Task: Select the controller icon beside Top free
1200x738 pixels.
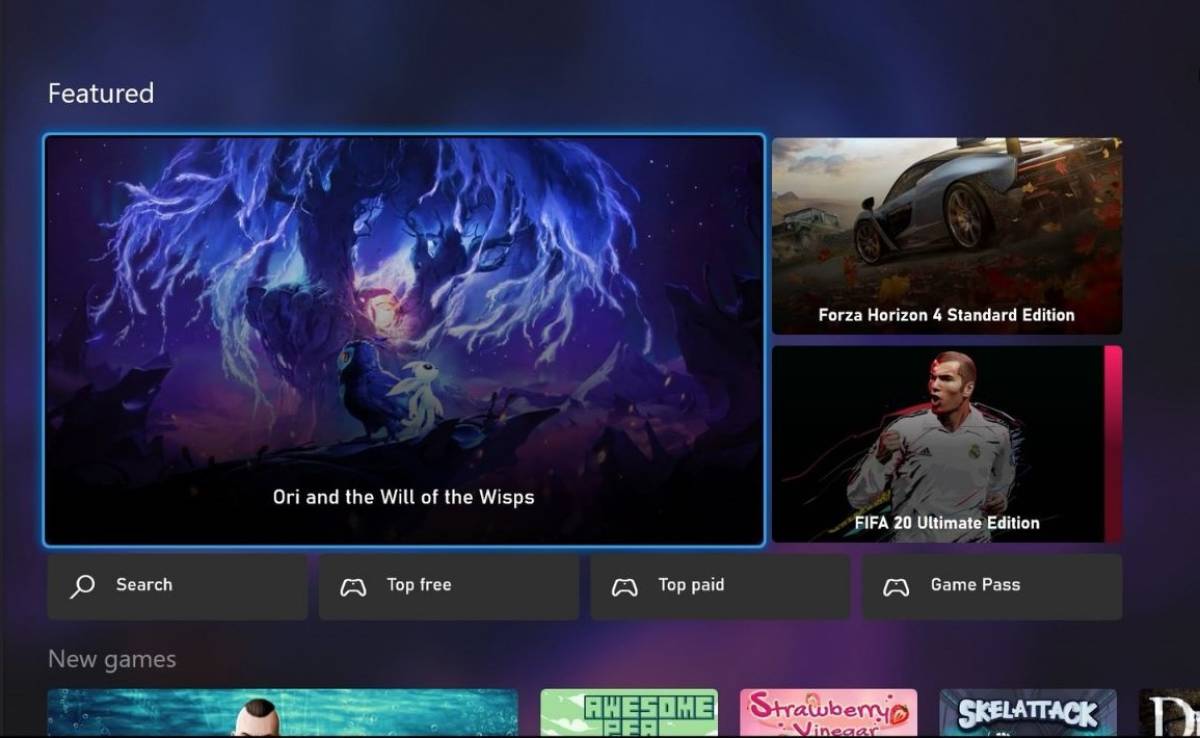Action: coord(352,585)
